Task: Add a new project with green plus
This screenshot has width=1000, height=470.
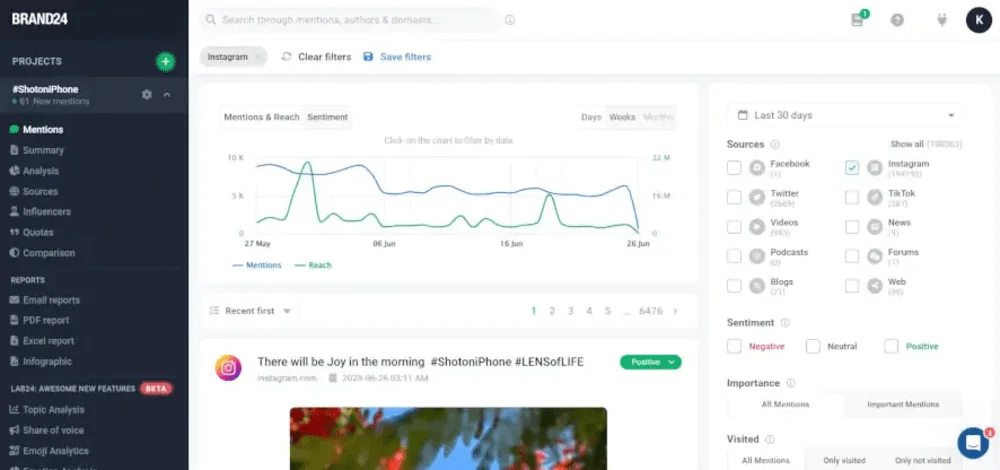Action: point(165,61)
